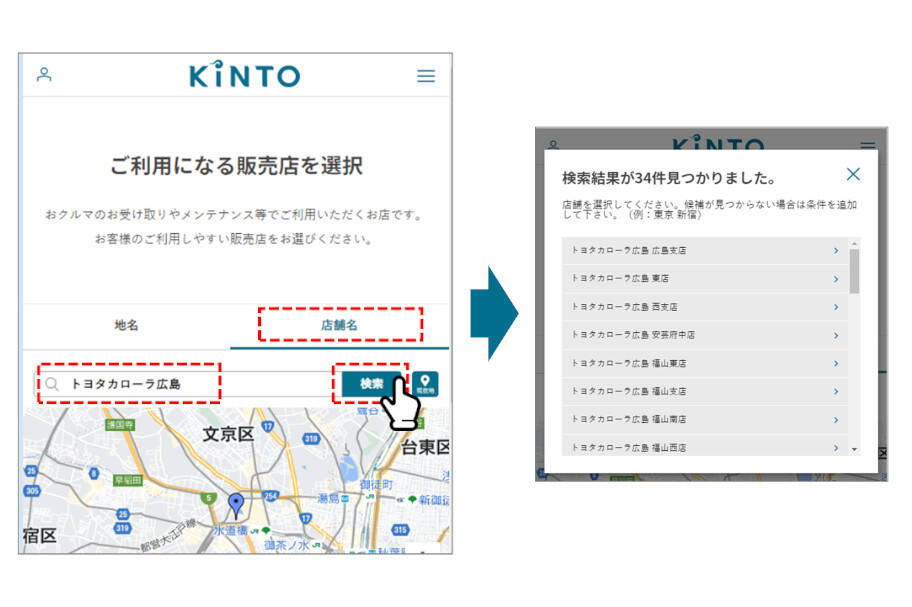Click the results list scrollbar thumb
Image resolution: width=912 pixels, height=607 pixels.
[854, 272]
